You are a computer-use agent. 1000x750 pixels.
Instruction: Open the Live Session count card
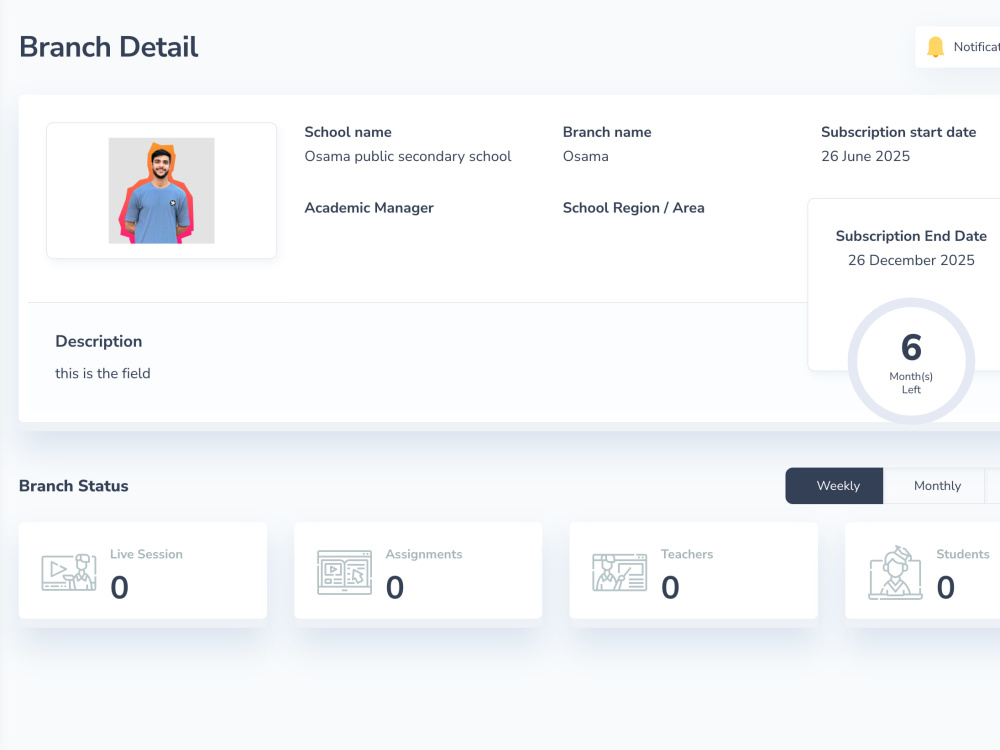tap(143, 571)
